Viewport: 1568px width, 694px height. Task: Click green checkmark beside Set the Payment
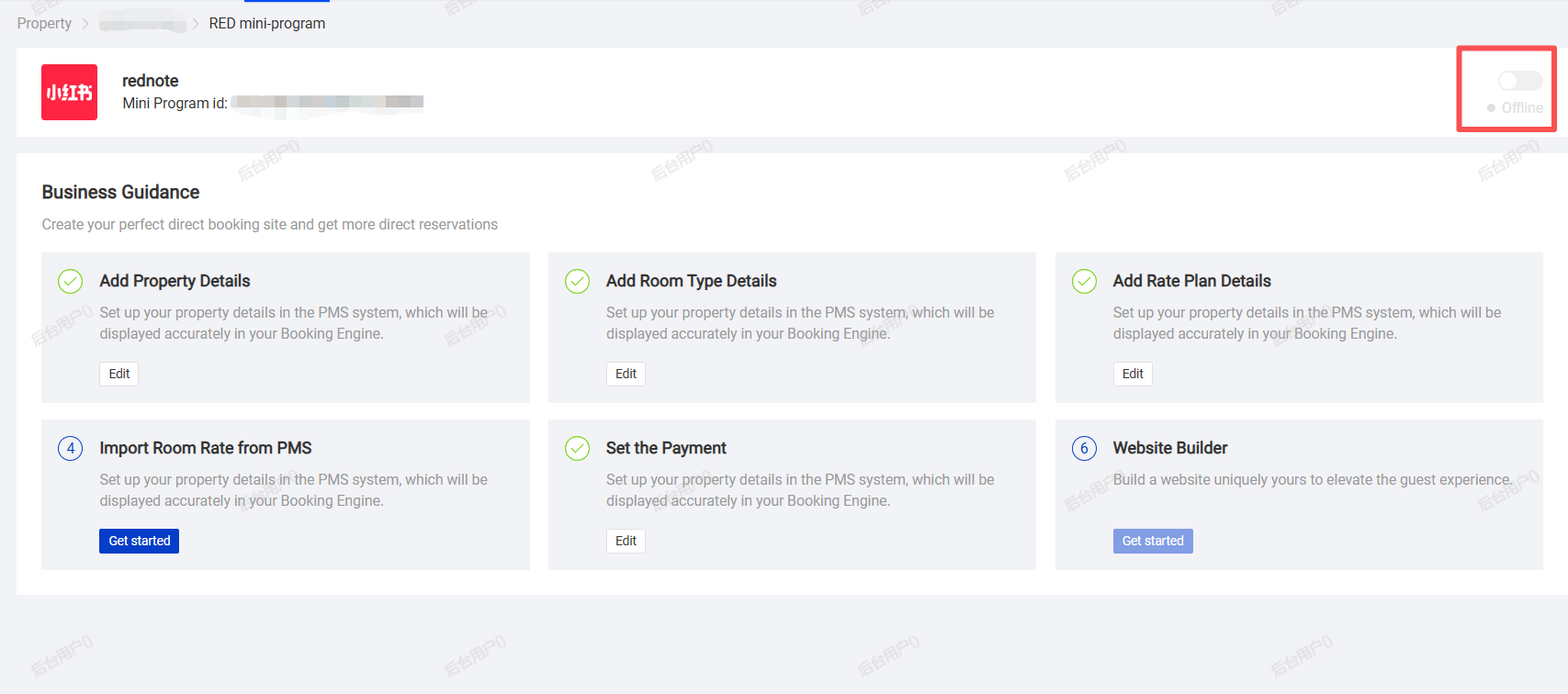pos(577,448)
